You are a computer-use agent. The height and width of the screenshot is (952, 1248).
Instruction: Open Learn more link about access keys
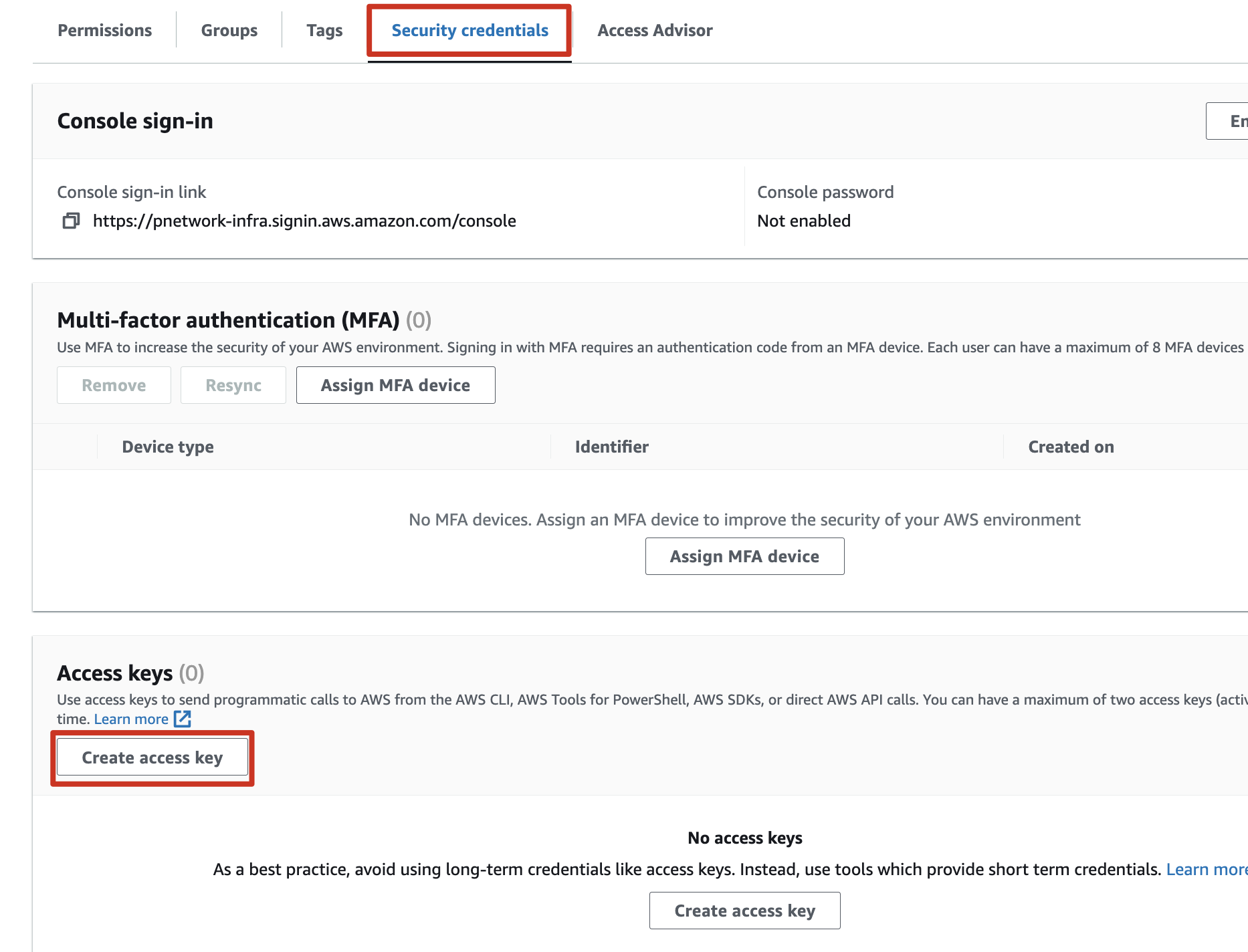click(x=131, y=719)
